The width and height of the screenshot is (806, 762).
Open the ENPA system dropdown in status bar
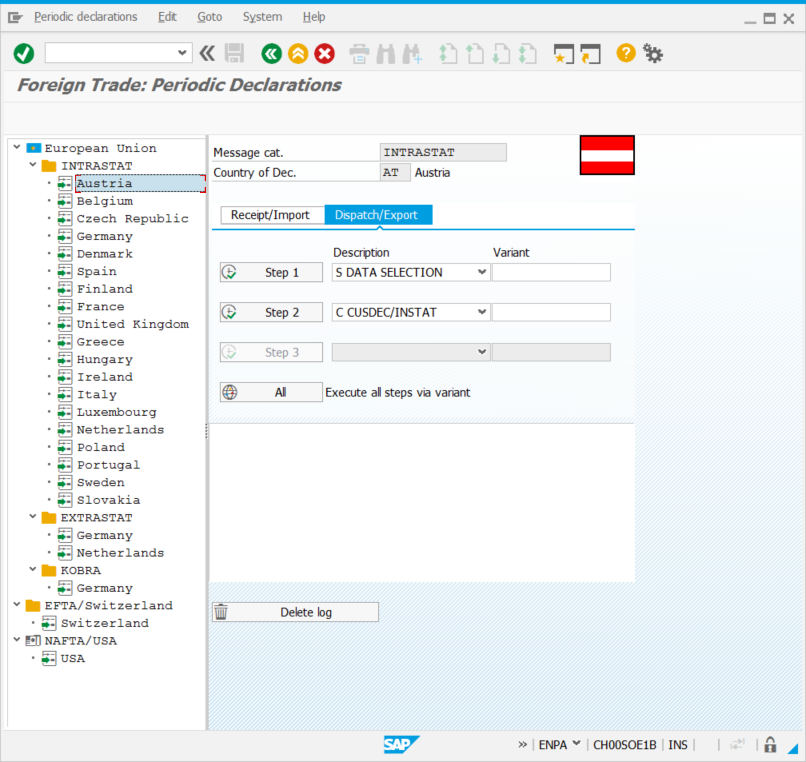[576, 743]
